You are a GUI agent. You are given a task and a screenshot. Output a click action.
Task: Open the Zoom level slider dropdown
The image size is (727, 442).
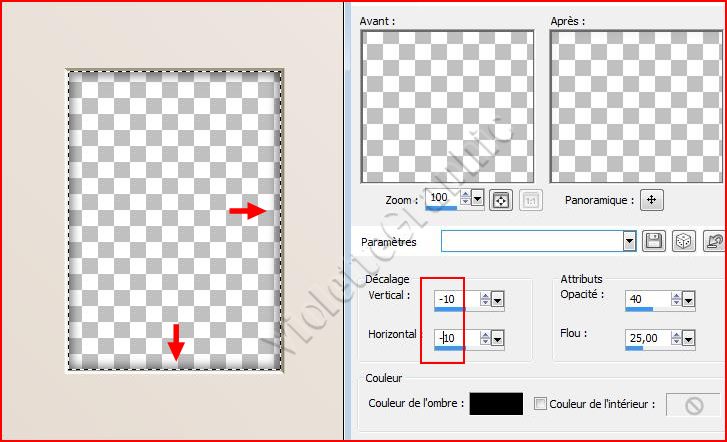point(478,199)
